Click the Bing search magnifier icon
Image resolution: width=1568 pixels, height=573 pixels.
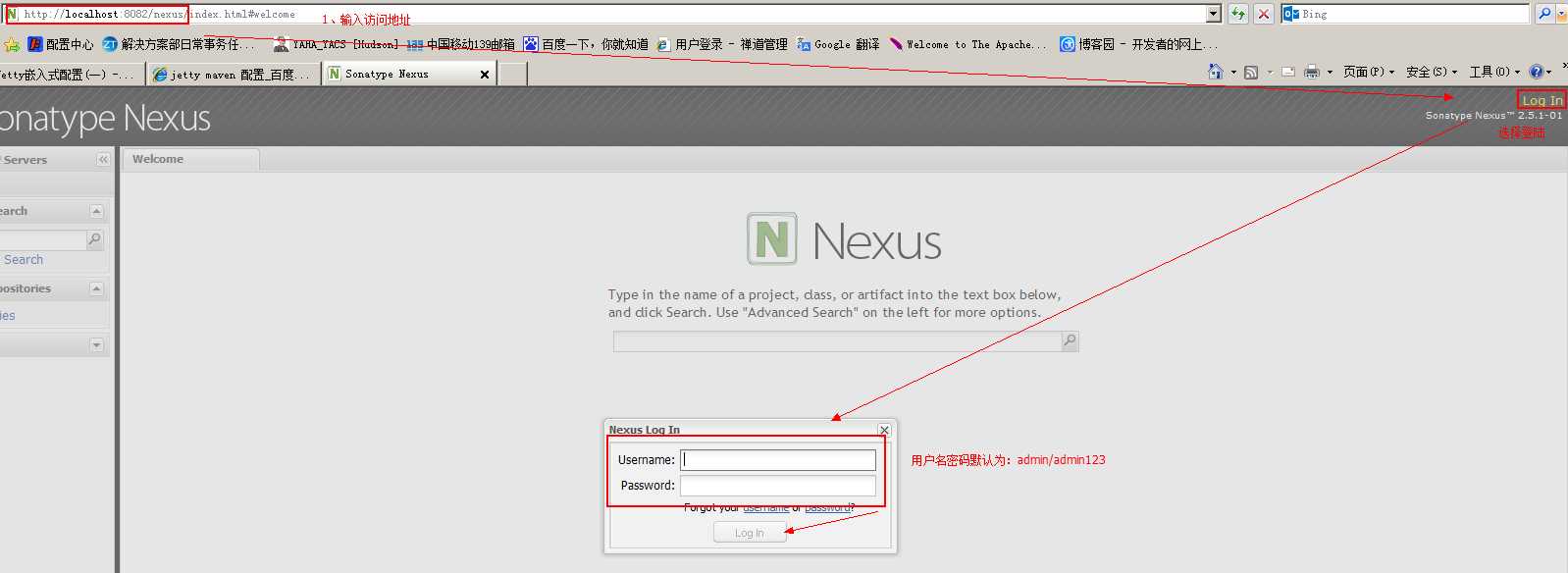(1544, 14)
